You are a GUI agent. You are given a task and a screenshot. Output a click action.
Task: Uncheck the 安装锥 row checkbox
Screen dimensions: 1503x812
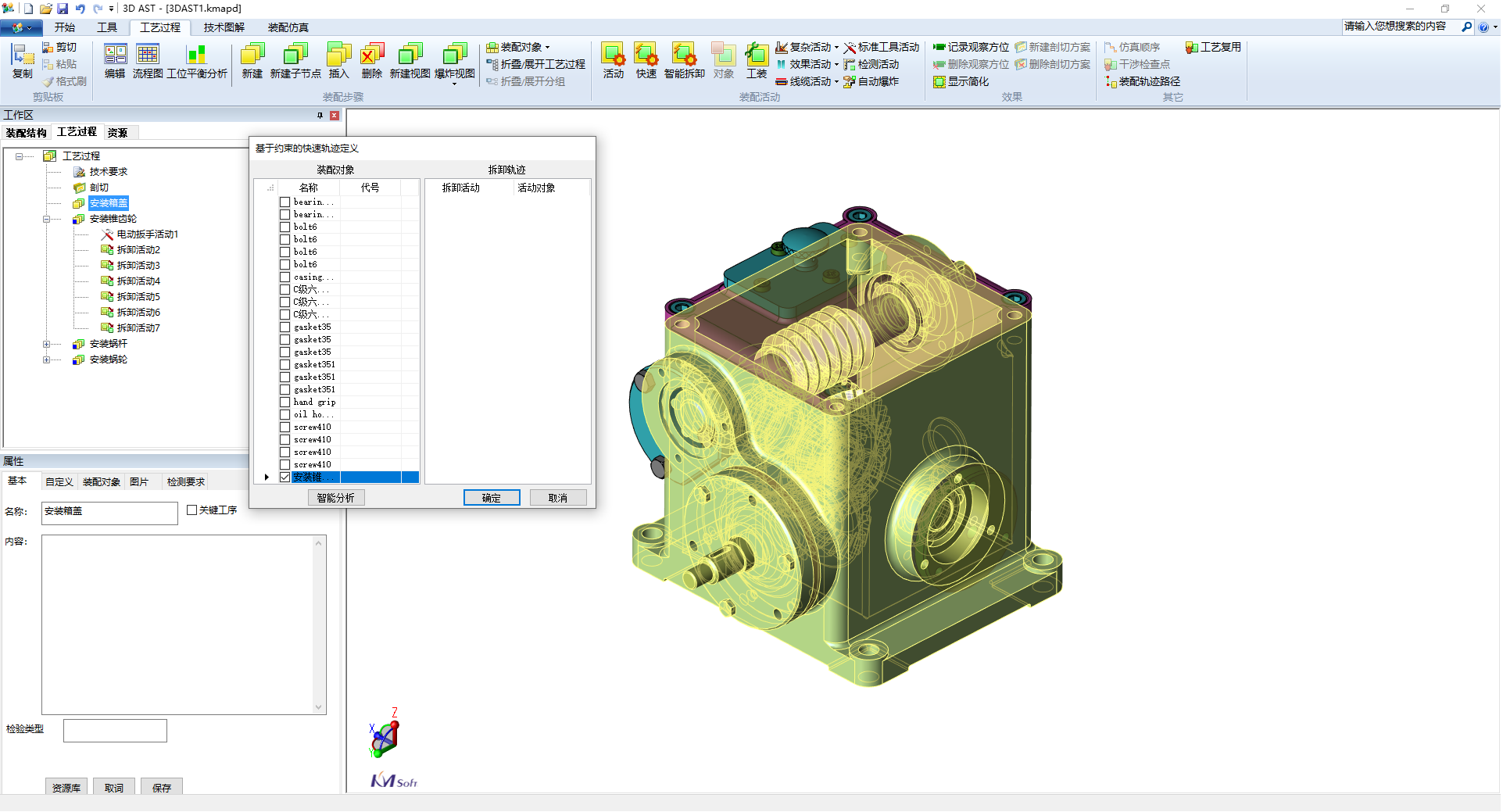pyautogui.click(x=285, y=478)
